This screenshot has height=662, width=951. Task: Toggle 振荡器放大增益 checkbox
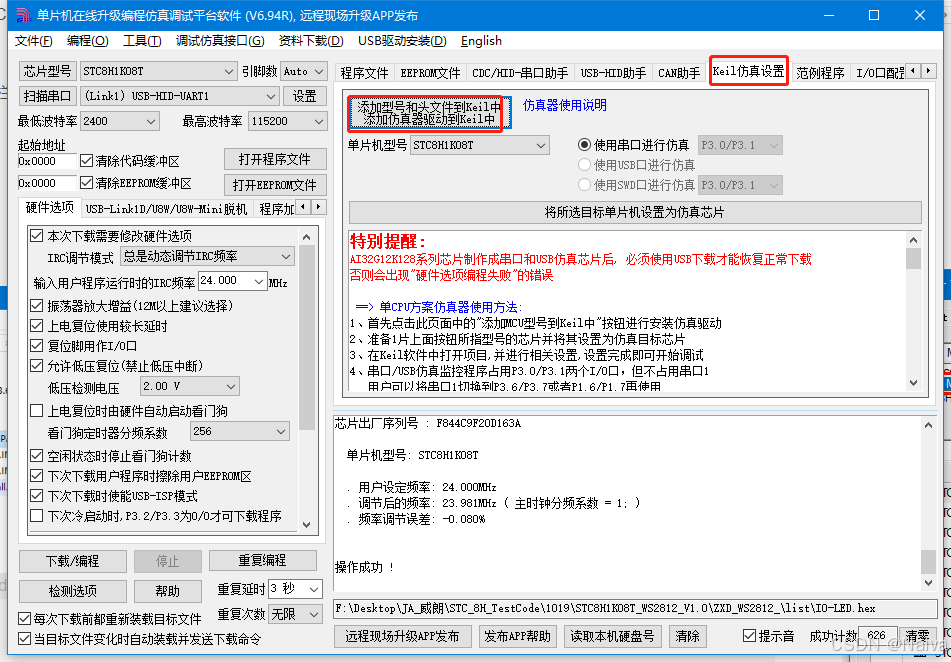(x=37, y=306)
